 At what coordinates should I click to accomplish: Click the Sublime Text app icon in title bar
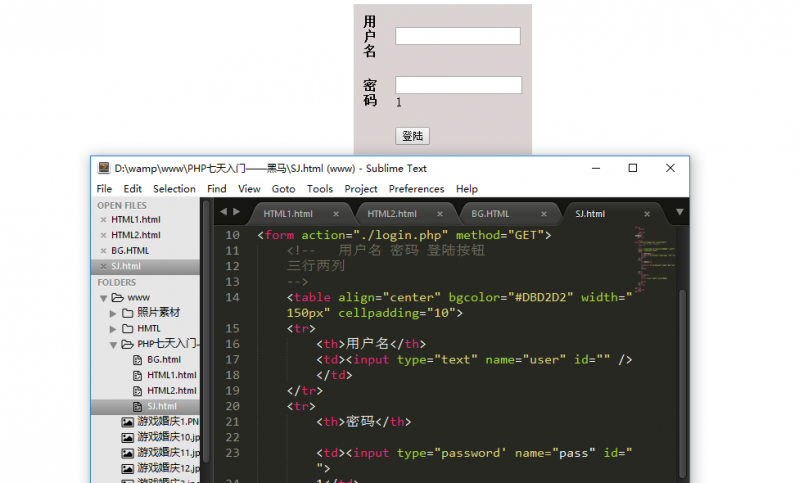pyautogui.click(x=103, y=168)
